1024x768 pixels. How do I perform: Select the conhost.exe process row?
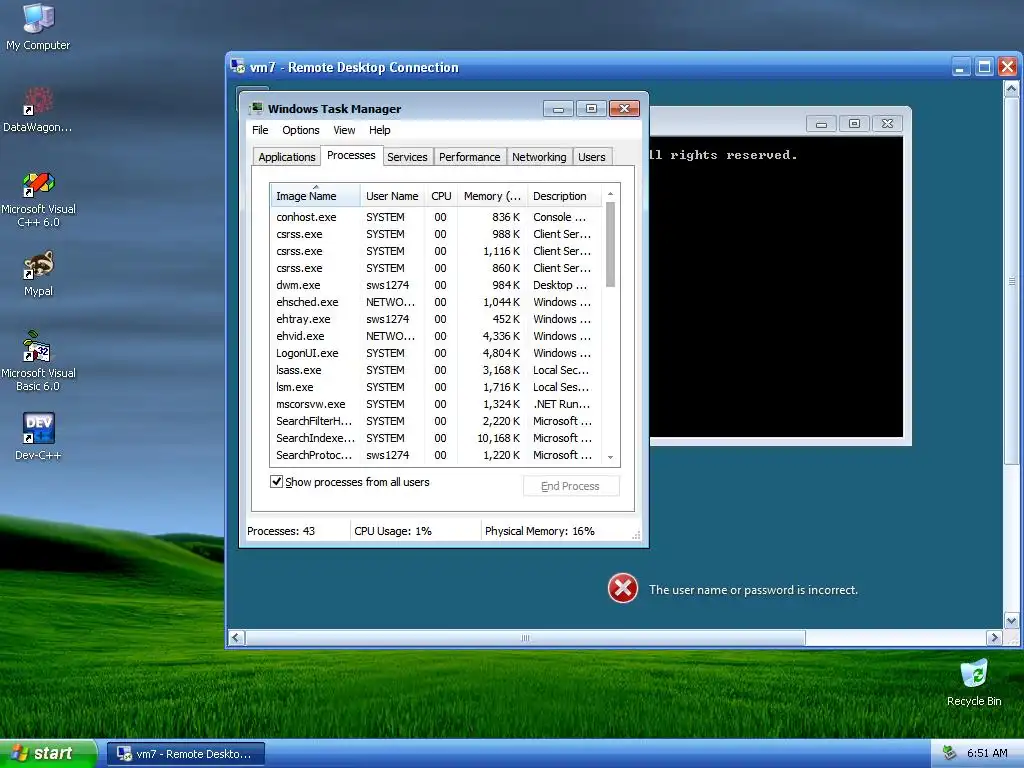click(436, 217)
